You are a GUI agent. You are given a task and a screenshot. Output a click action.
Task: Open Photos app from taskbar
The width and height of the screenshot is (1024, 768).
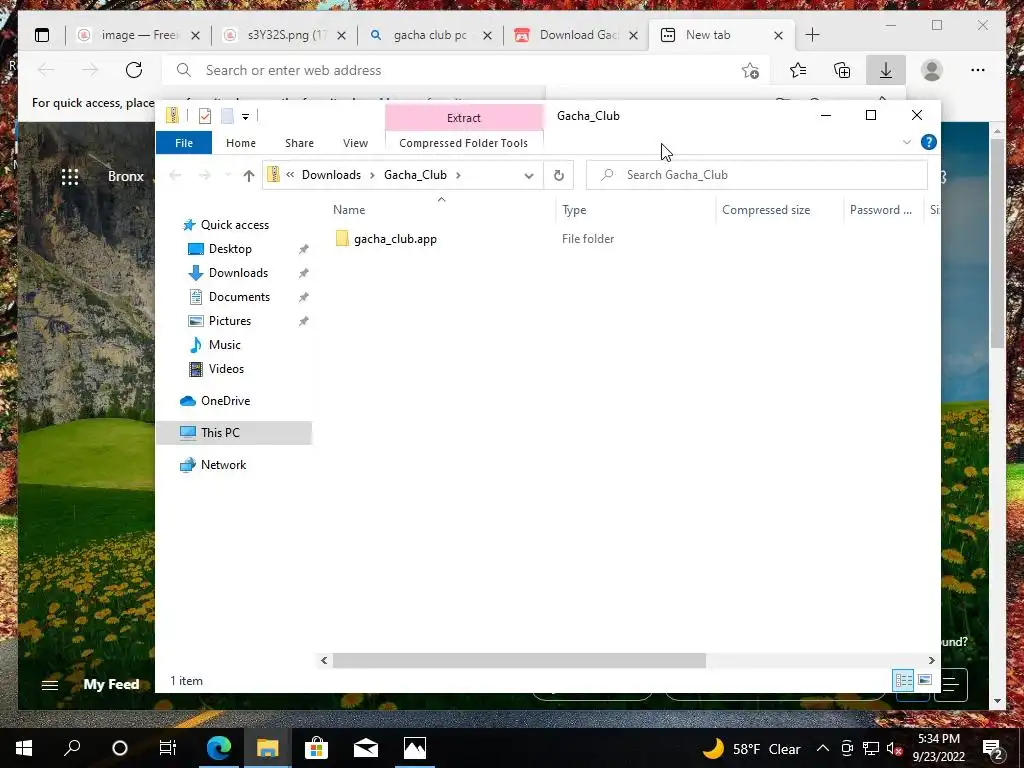415,748
